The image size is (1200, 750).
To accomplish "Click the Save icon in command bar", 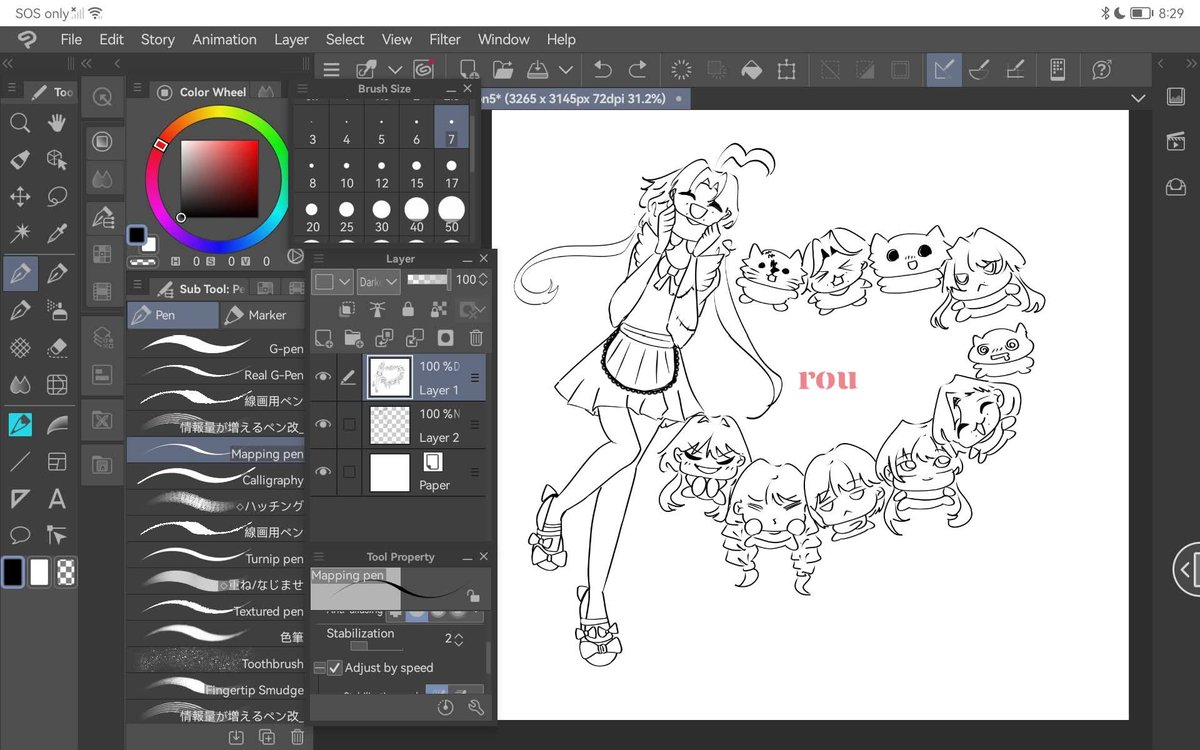I will tap(538, 69).
